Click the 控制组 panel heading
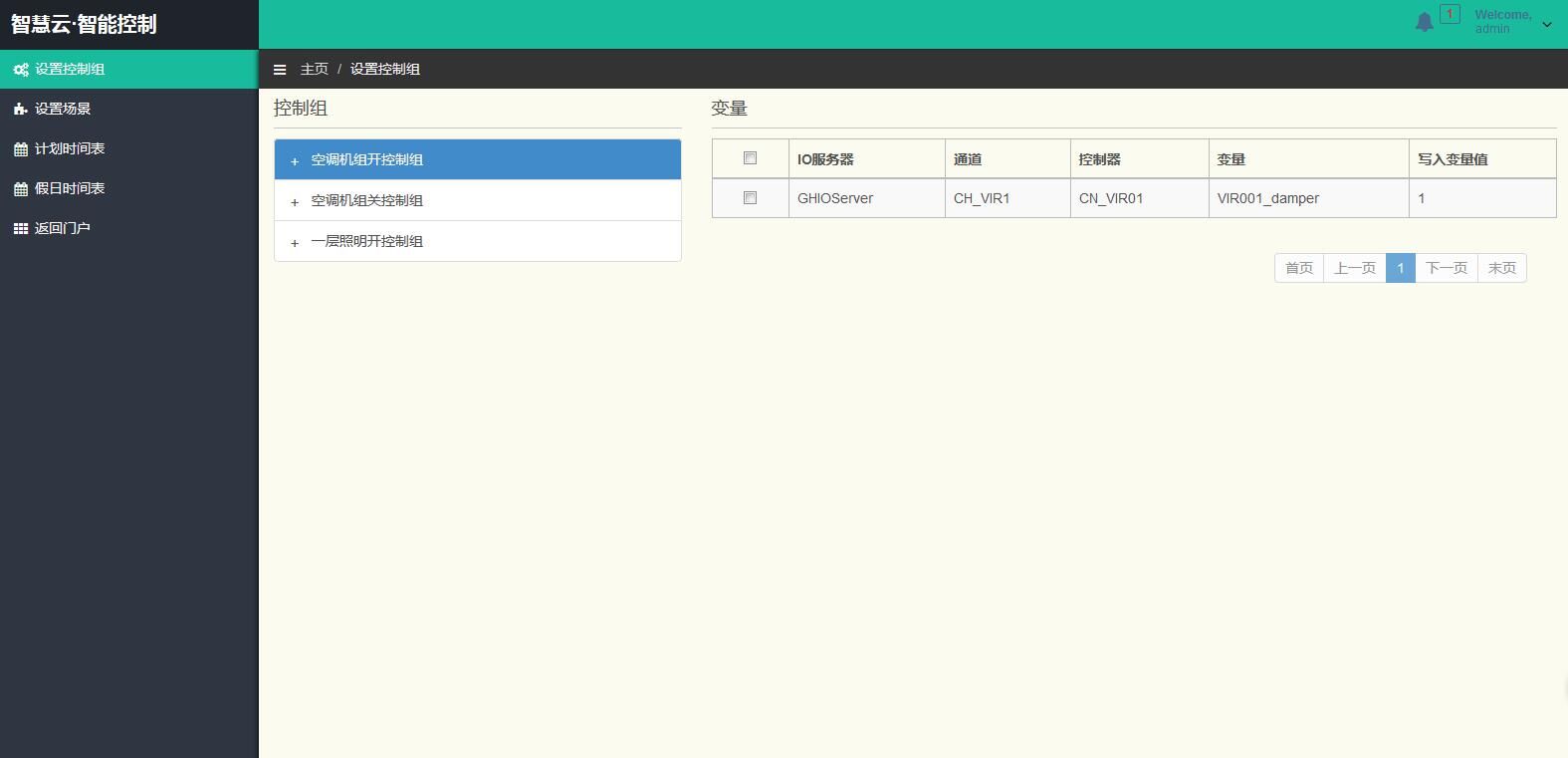The width and height of the screenshot is (1568, 758). pos(301,108)
